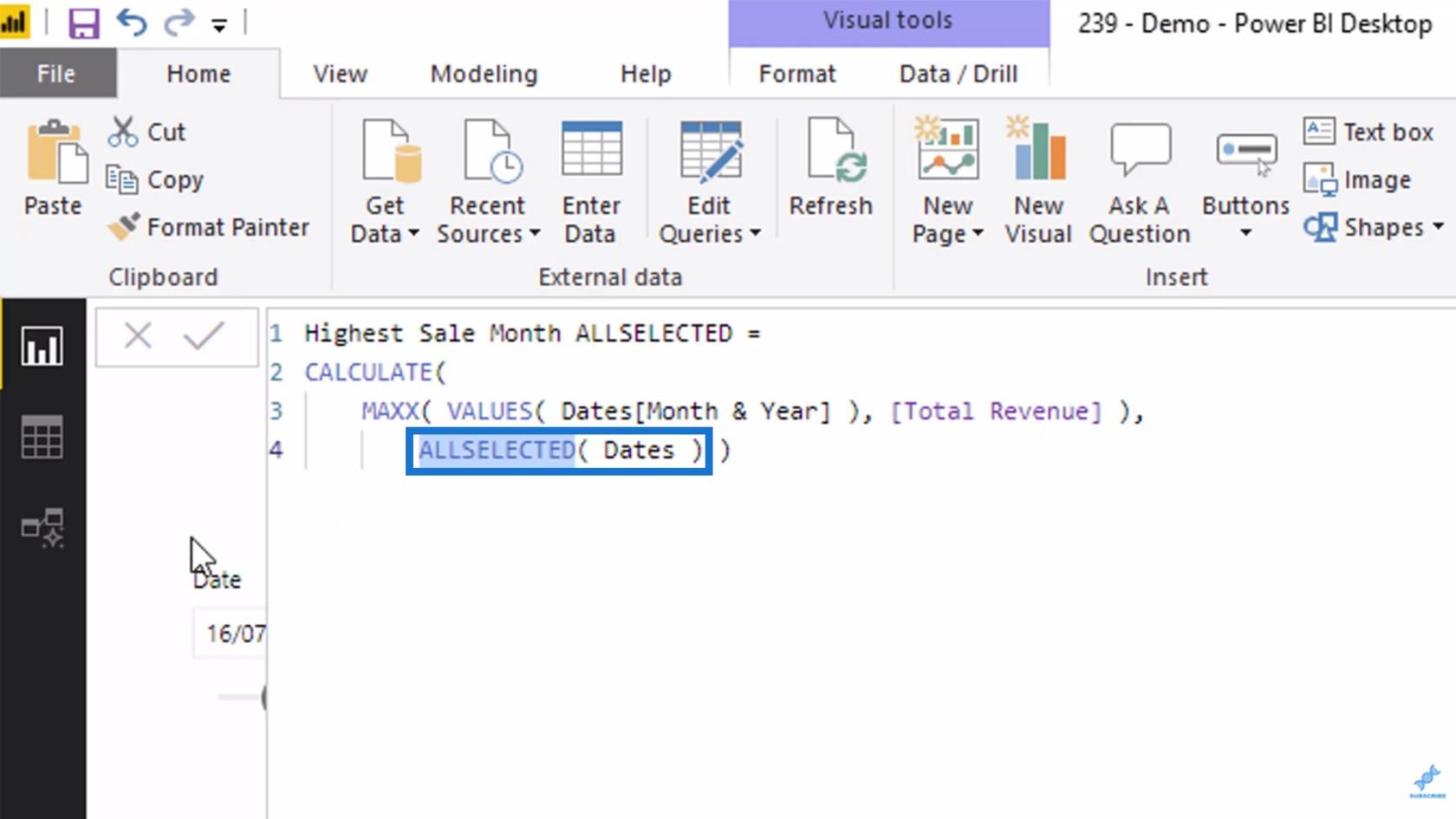Open the Data / Drill tab
This screenshot has height=819, width=1456.
point(958,74)
